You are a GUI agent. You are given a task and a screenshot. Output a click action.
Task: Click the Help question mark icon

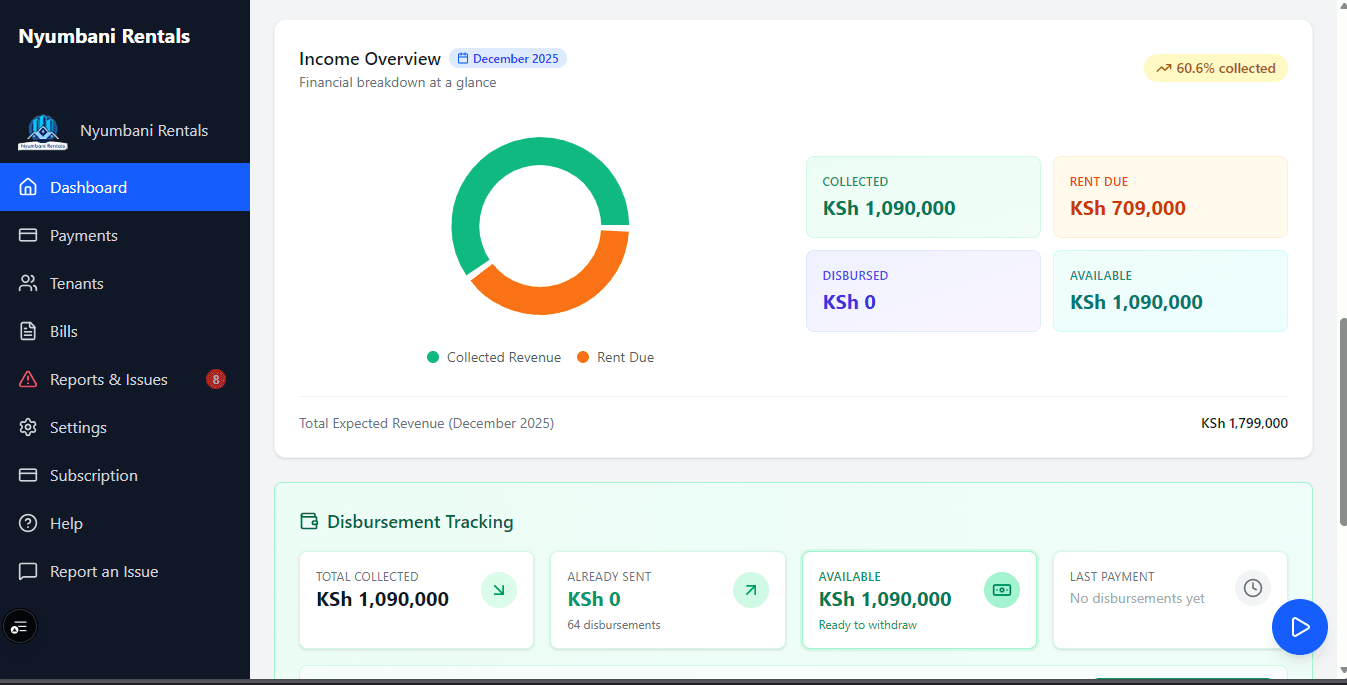click(28, 523)
